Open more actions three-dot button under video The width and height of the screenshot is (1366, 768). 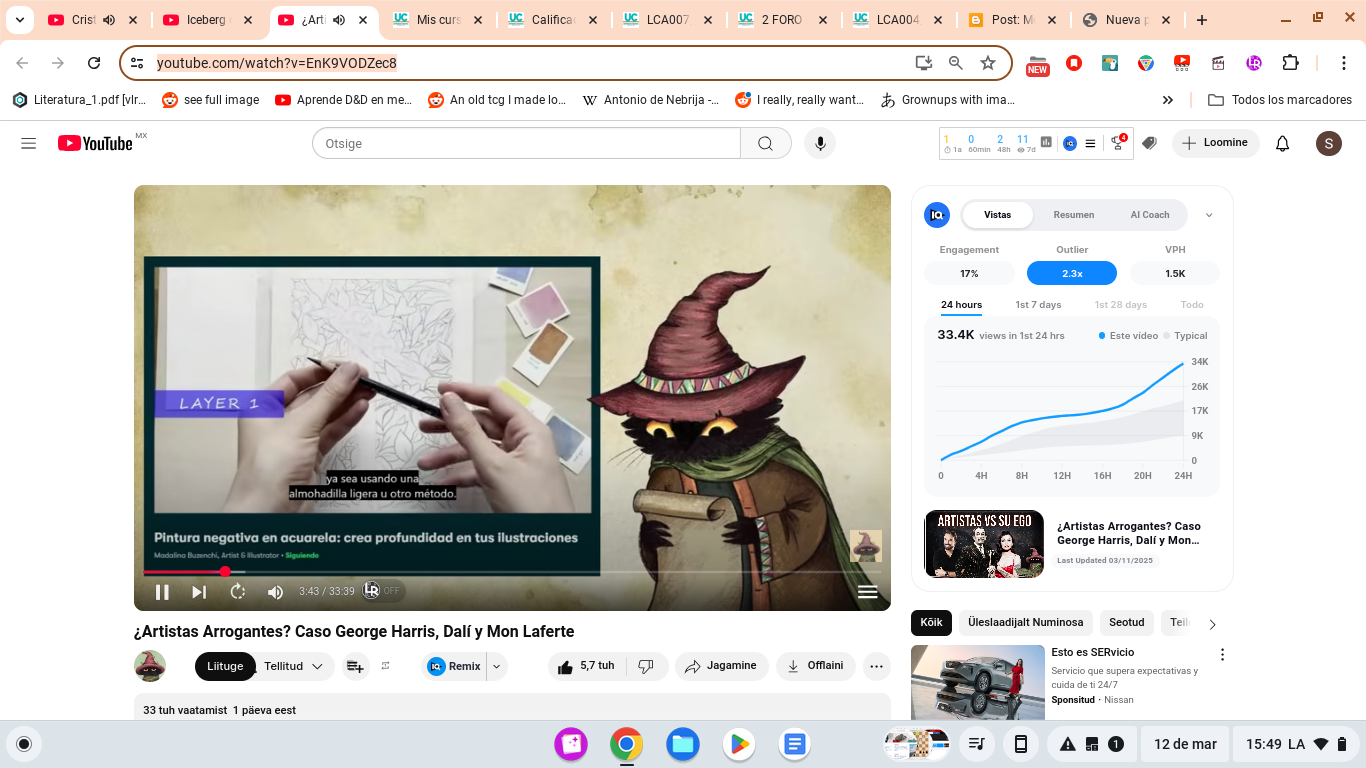point(877,666)
